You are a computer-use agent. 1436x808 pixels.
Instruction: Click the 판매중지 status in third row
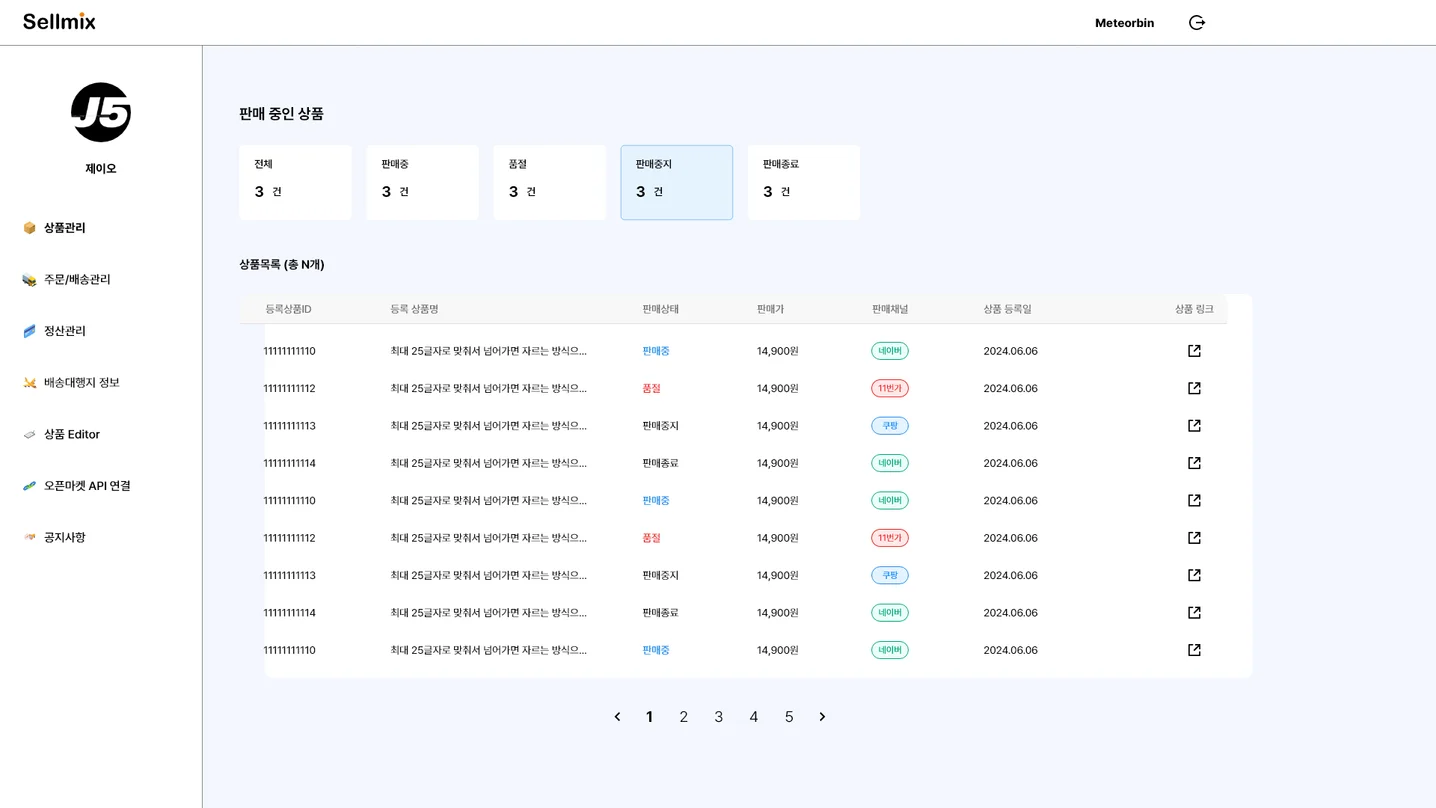coord(660,426)
